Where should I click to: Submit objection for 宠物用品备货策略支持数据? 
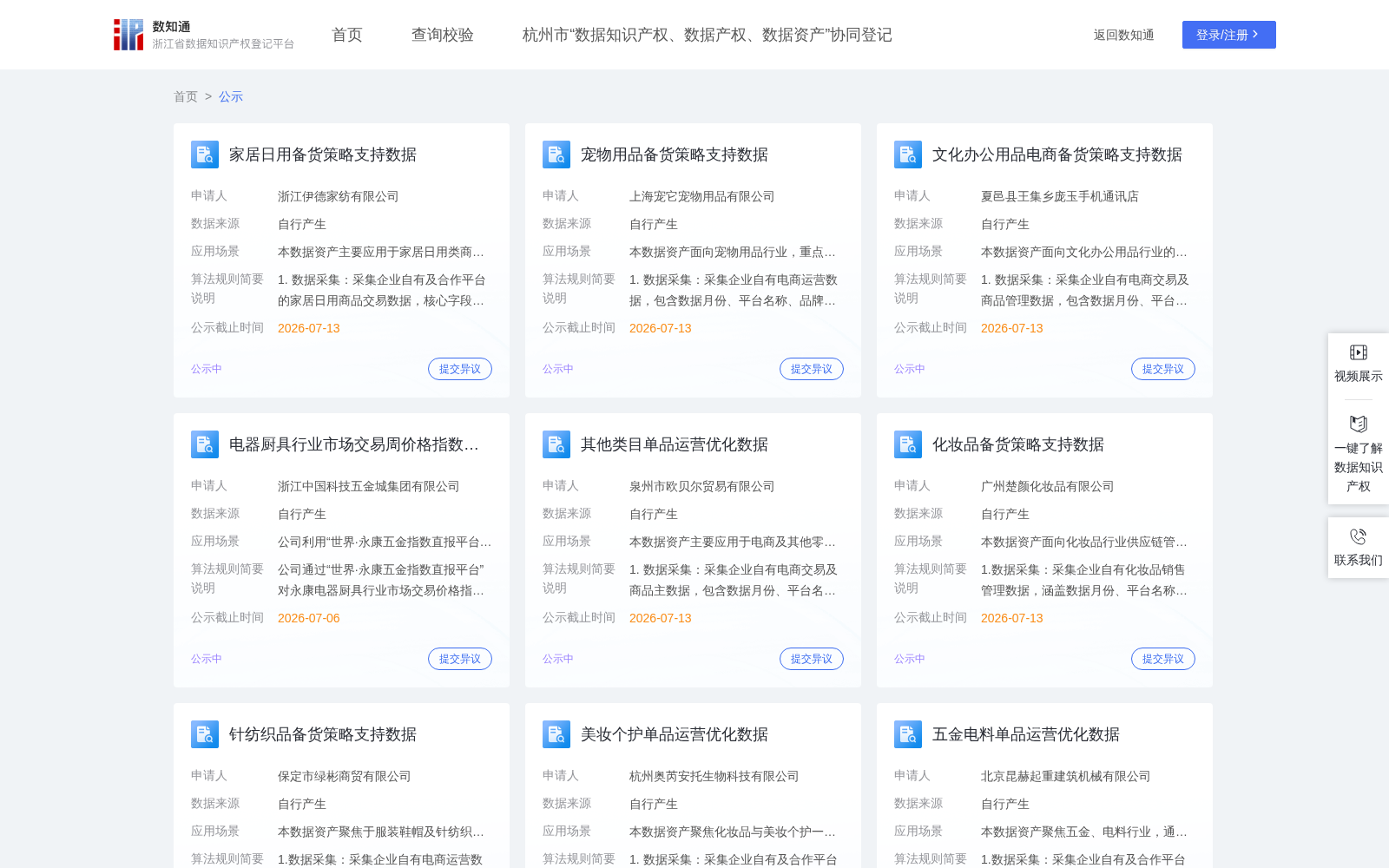(812, 369)
